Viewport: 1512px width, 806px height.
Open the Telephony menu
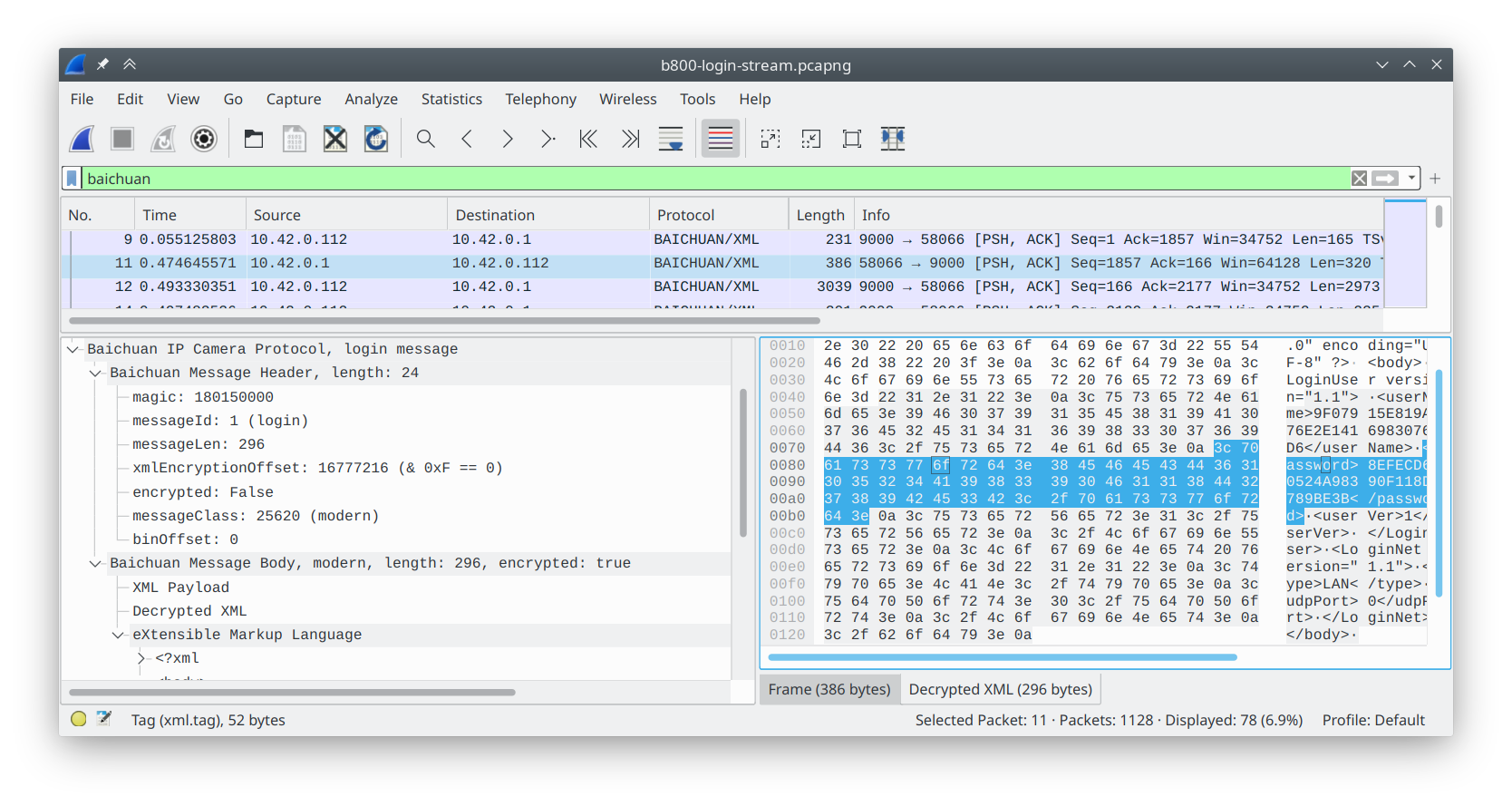(540, 99)
